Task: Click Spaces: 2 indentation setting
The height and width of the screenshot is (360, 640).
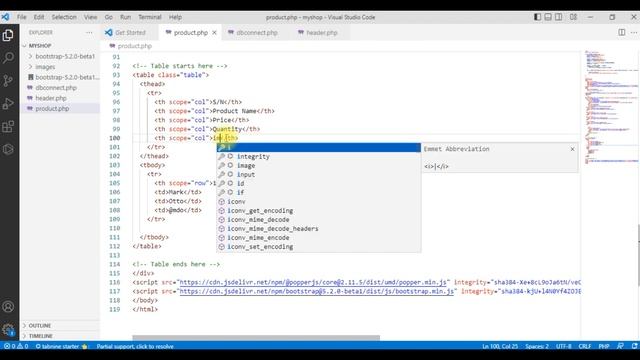Action: pyautogui.click(x=537, y=346)
